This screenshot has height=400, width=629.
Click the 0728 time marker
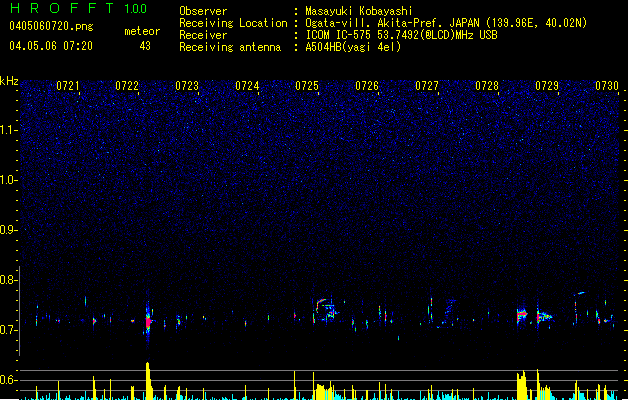click(x=487, y=86)
